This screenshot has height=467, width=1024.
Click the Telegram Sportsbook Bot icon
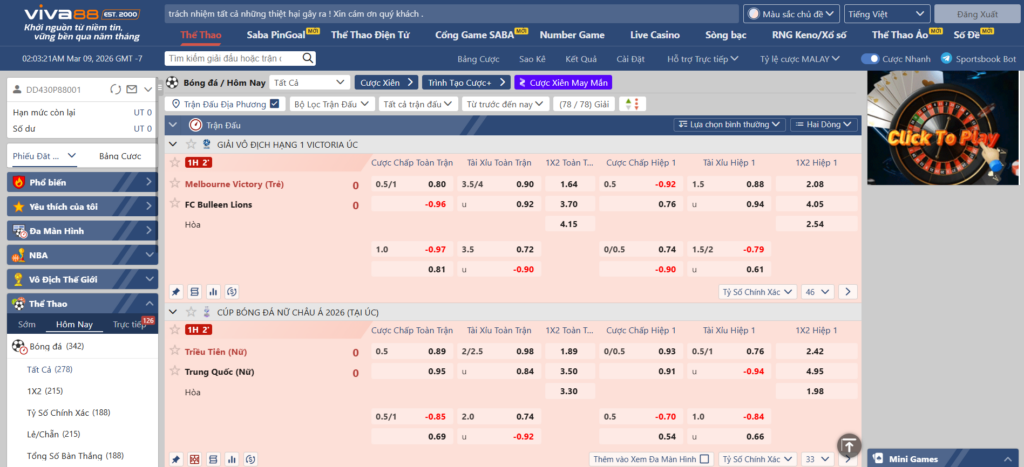click(x=946, y=59)
